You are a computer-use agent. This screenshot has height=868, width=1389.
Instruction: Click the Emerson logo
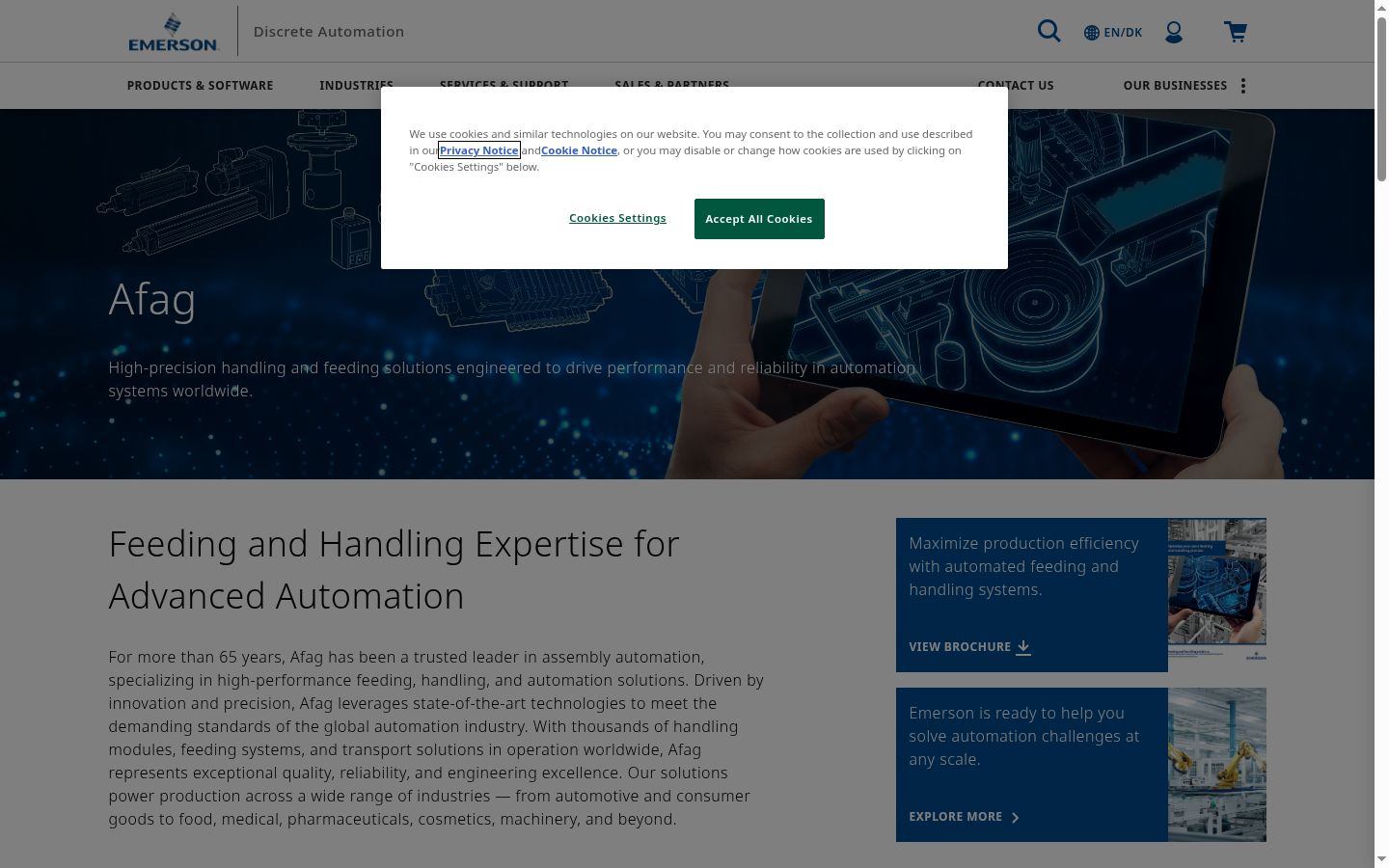[174, 32]
